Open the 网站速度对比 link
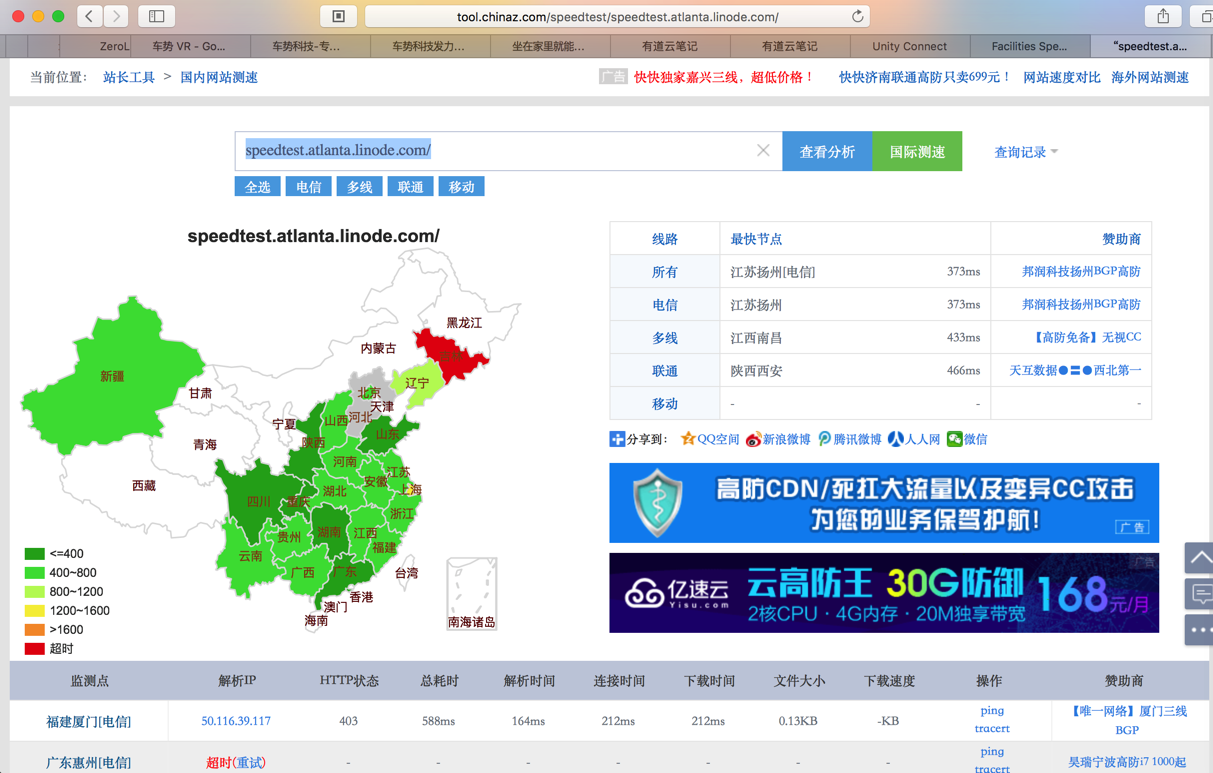Viewport: 1213px width, 773px height. pyautogui.click(x=1062, y=77)
